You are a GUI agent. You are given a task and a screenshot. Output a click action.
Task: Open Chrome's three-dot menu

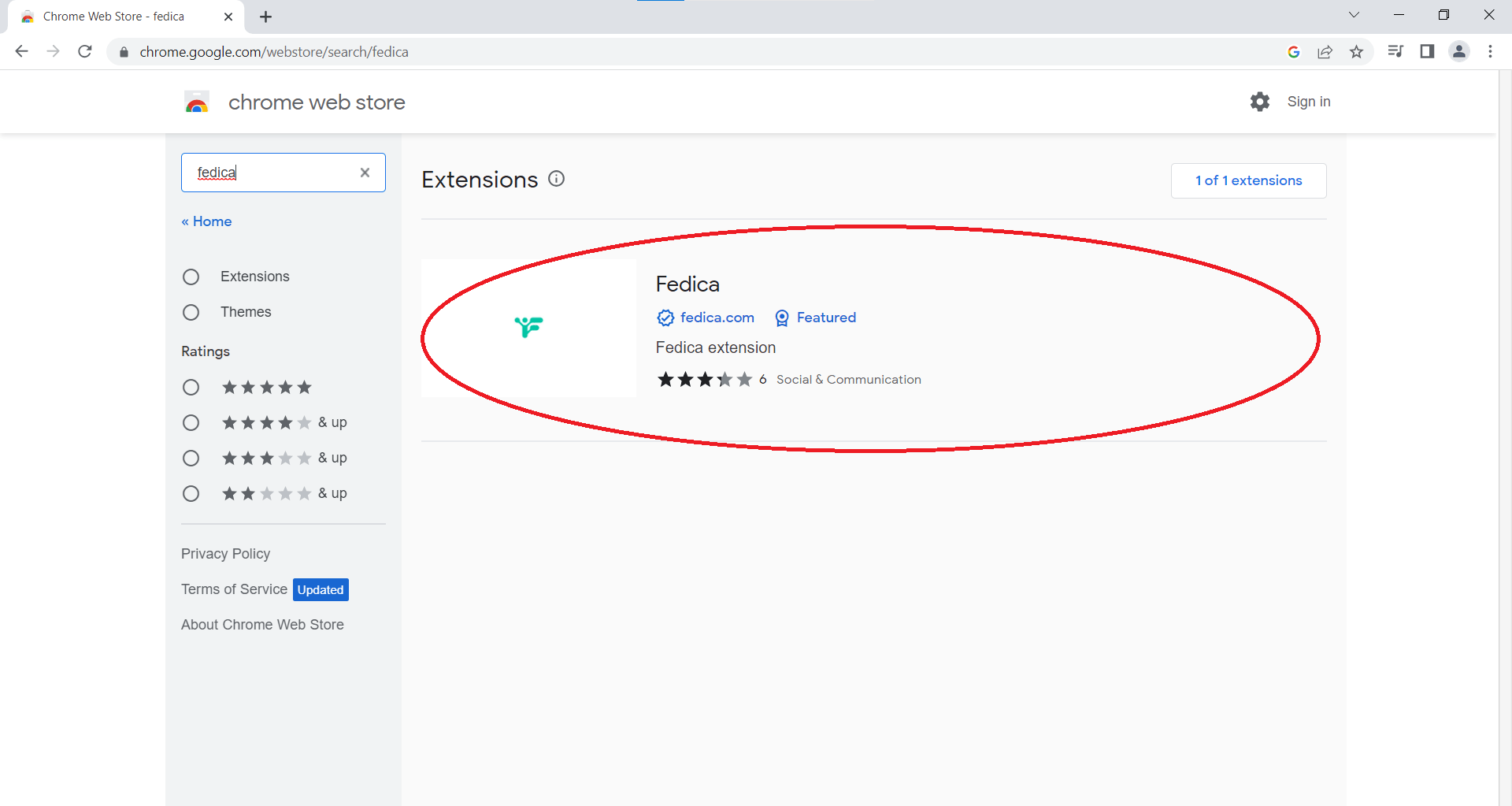point(1490,51)
